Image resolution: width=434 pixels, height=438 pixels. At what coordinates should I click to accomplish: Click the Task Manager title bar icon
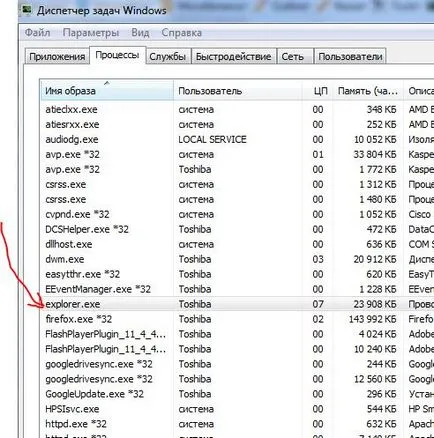click(26, 10)
